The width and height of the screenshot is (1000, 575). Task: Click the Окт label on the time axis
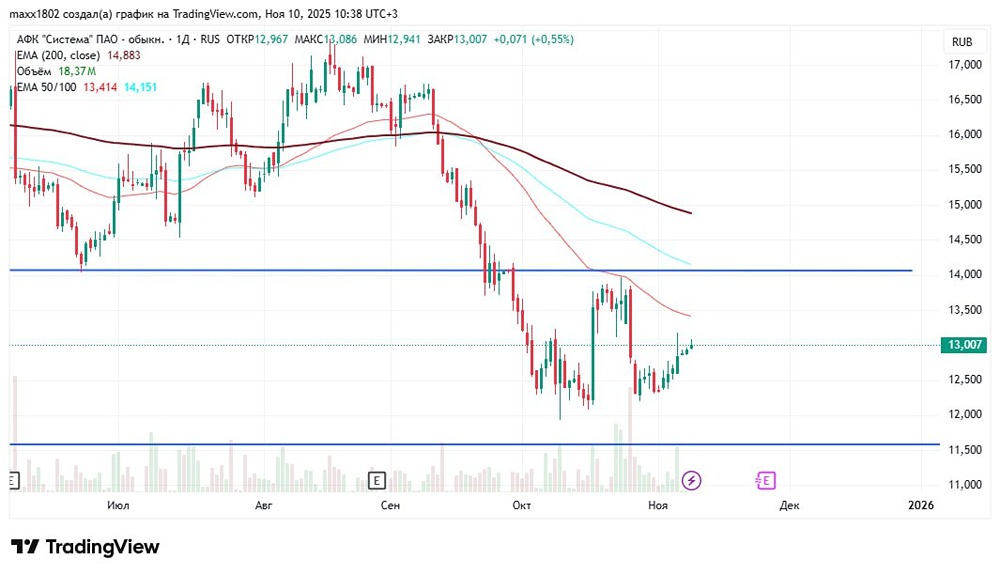521,506
